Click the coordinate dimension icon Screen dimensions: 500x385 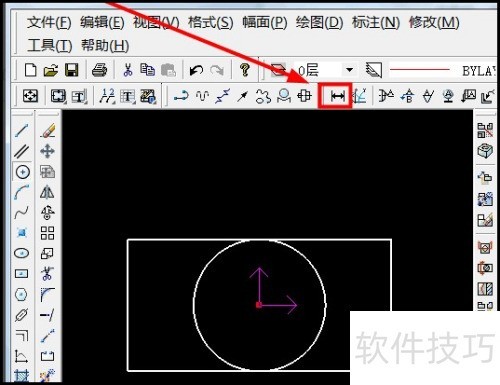click(x=360, y=96)
